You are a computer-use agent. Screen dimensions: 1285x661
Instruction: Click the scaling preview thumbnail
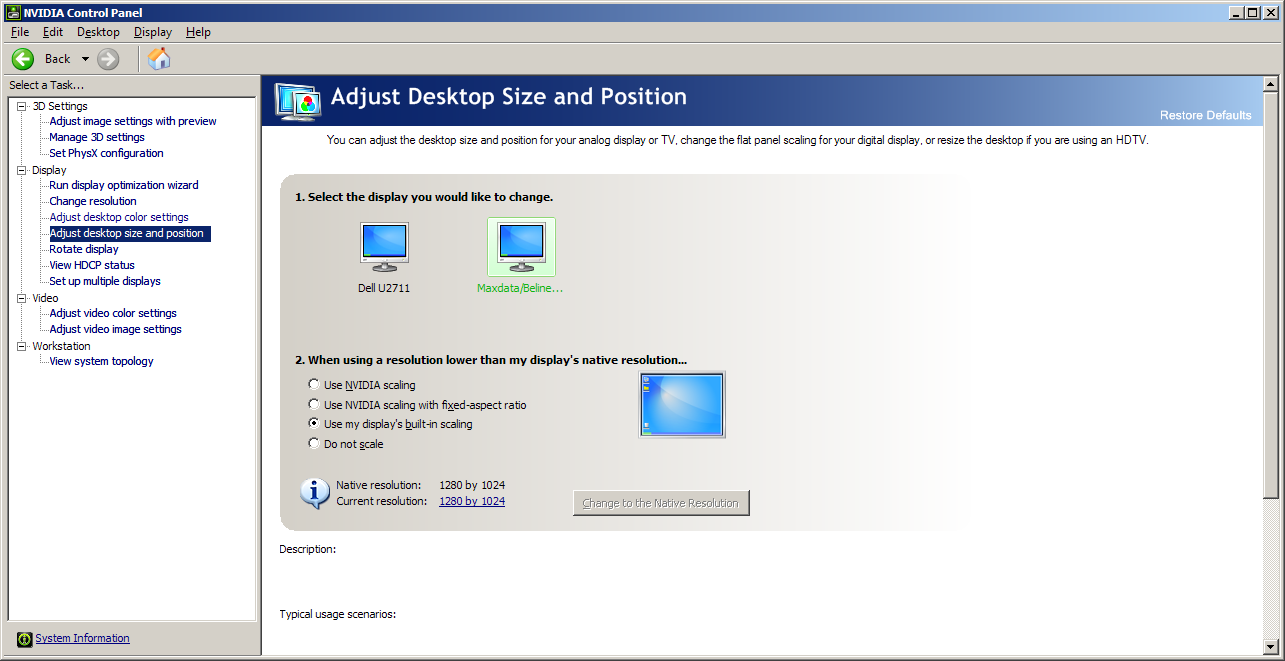click(x=682, y=404)
